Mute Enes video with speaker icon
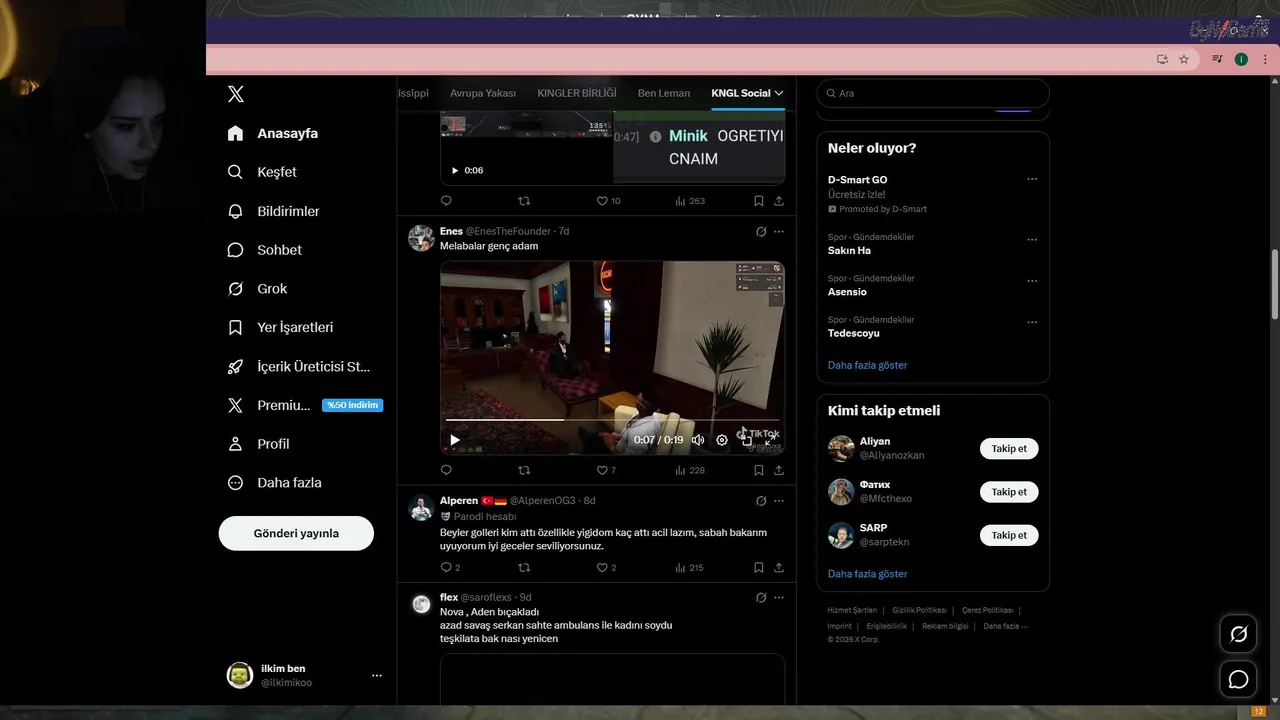1280x720 pixels. [698, 440]
